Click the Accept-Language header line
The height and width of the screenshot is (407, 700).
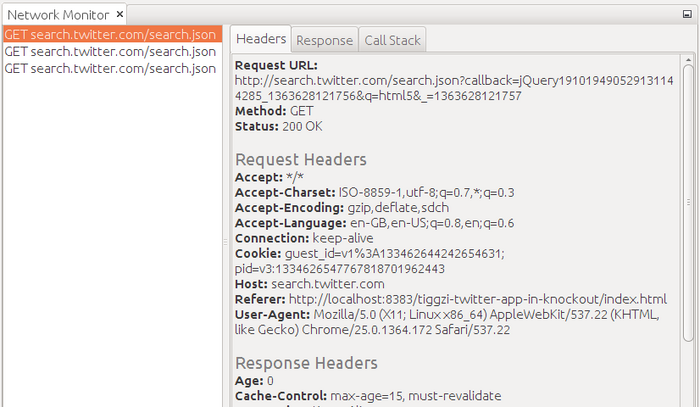coord(375,223)
